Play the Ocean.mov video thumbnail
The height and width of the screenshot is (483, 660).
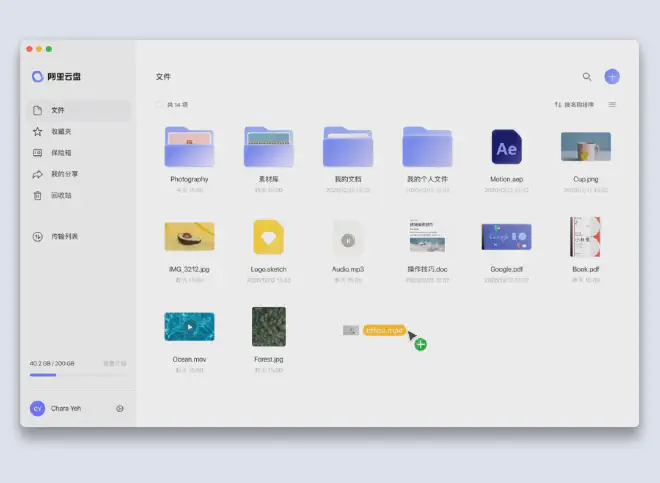tap(189, 326)
